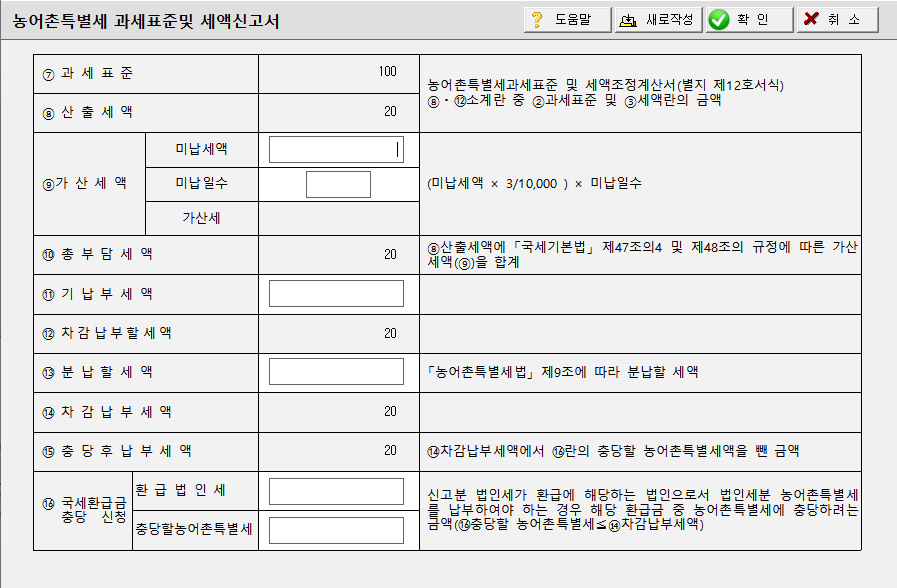This screenshot has width=897, height=588.
Task: Focus the ⑪ 기납부세액 input field
Action: (336, 293)
